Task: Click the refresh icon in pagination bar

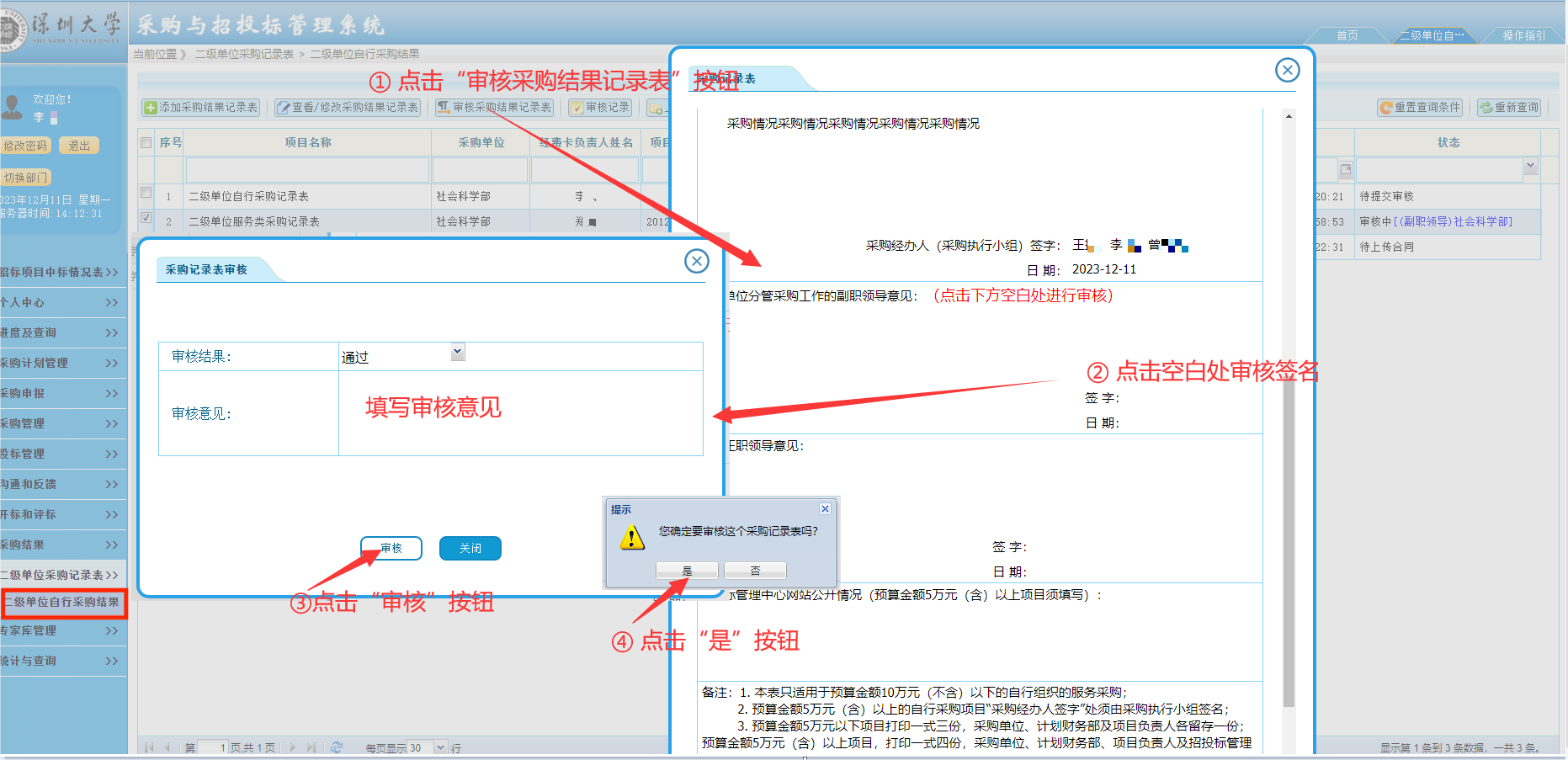Action: click(x=337, y=747)
